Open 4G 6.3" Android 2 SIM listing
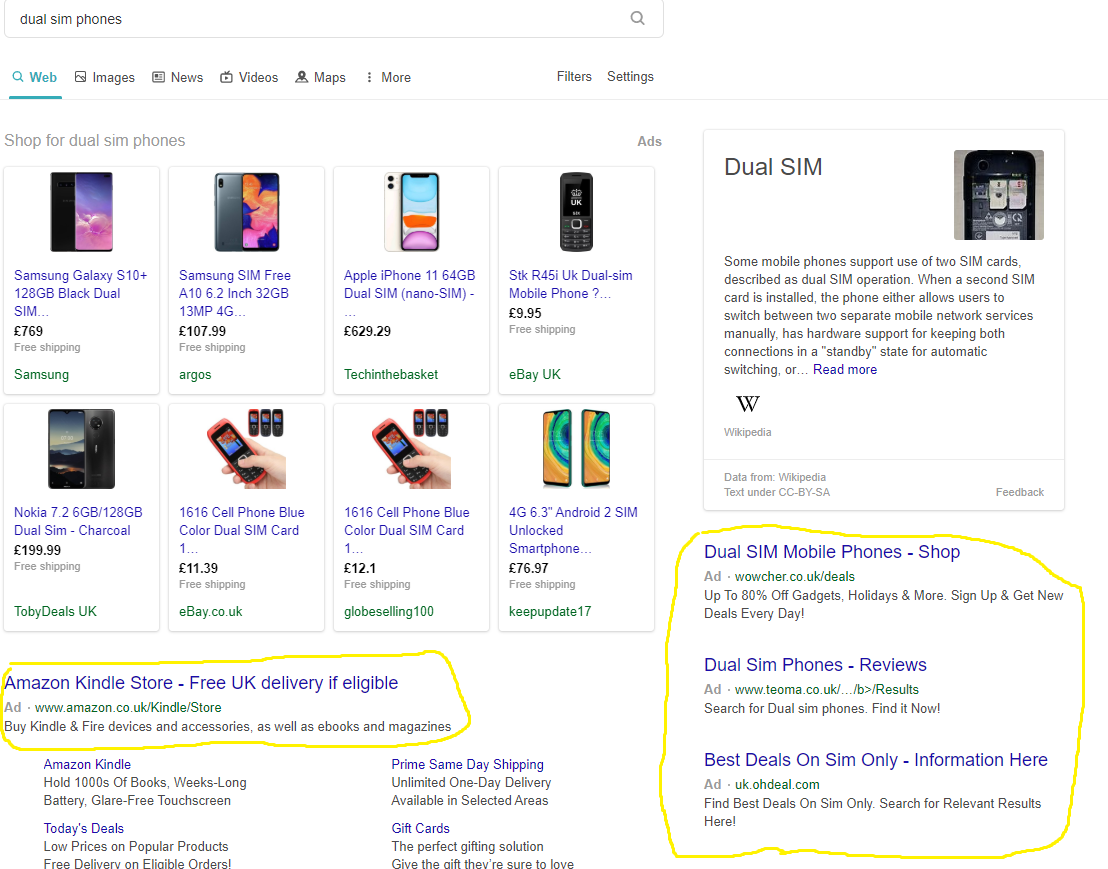The image size is (1108, 869). coord(573,530)
